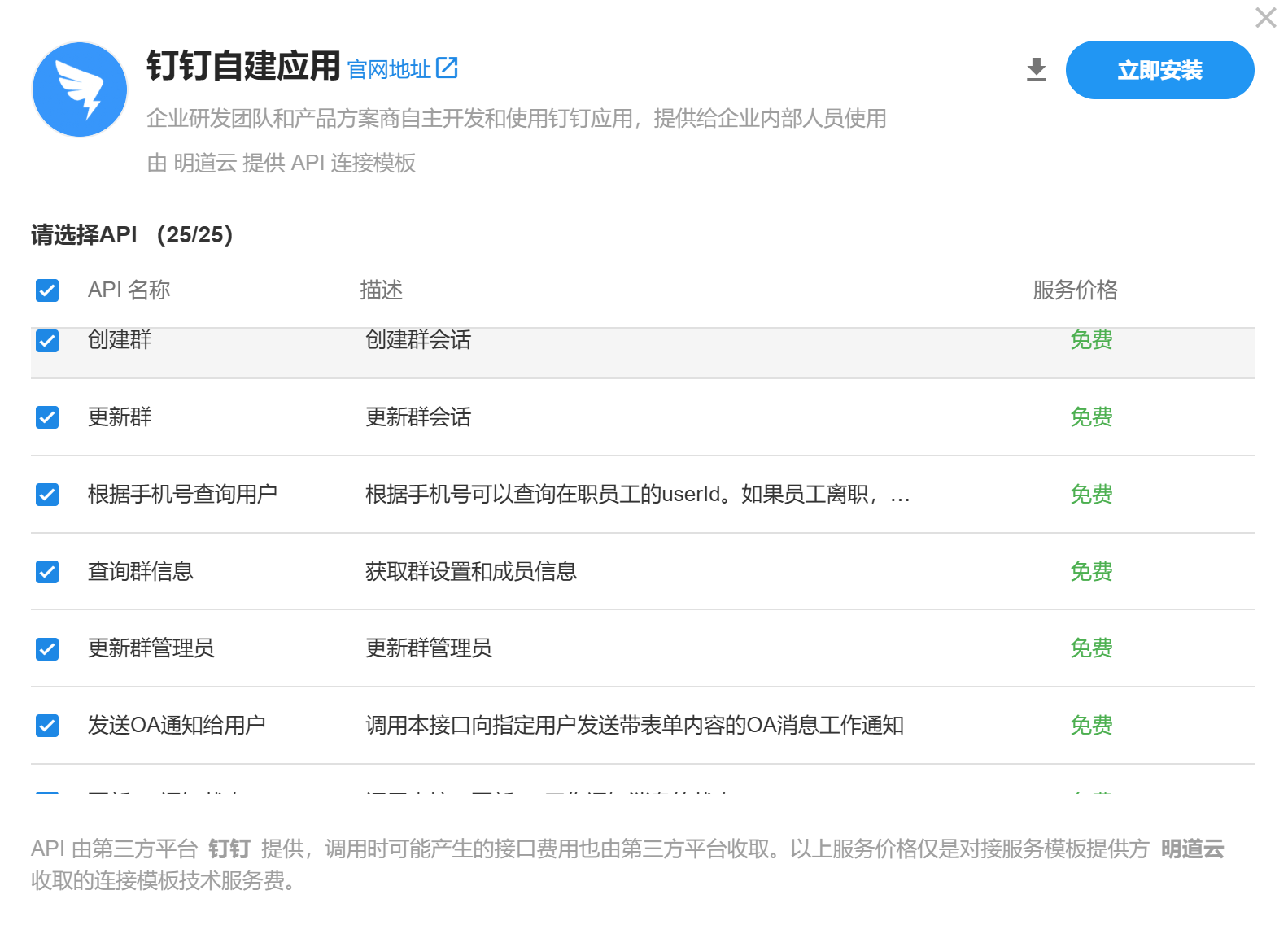Click the 更新群管理员 API name in first column
Screen dimensions: 1288x925
[151, 648]
